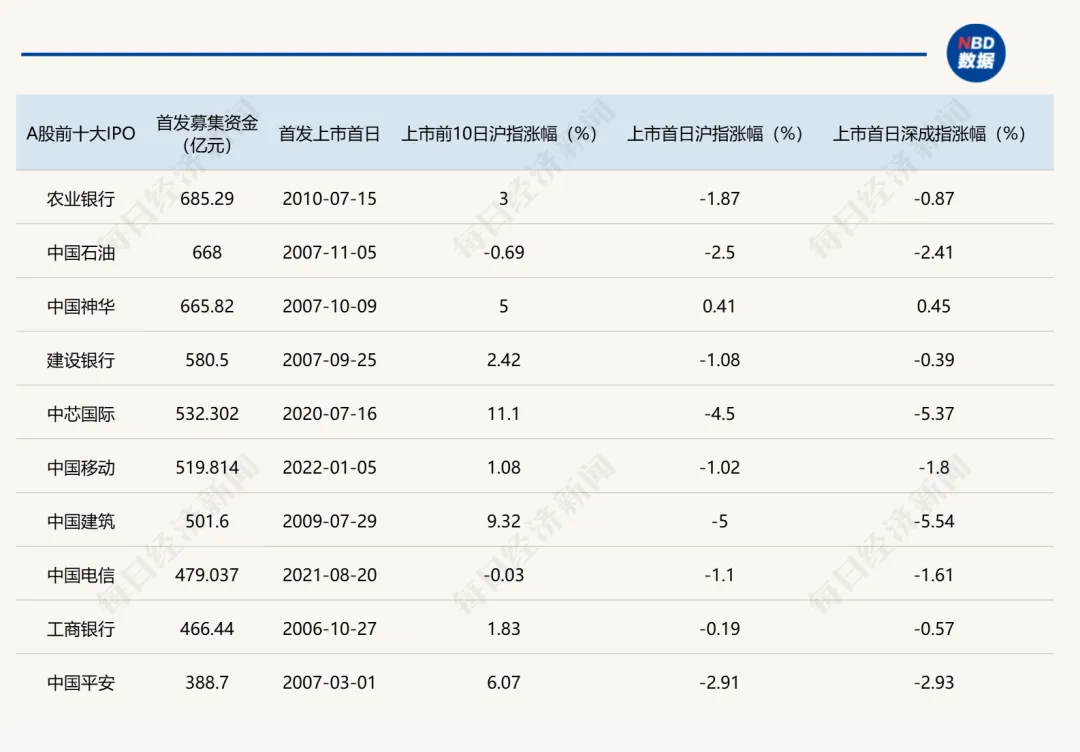The height and width of the screenshot is (752, 1080).
Task: Click the 9.32 pre-listing gain value
Action: click(503, 521)
